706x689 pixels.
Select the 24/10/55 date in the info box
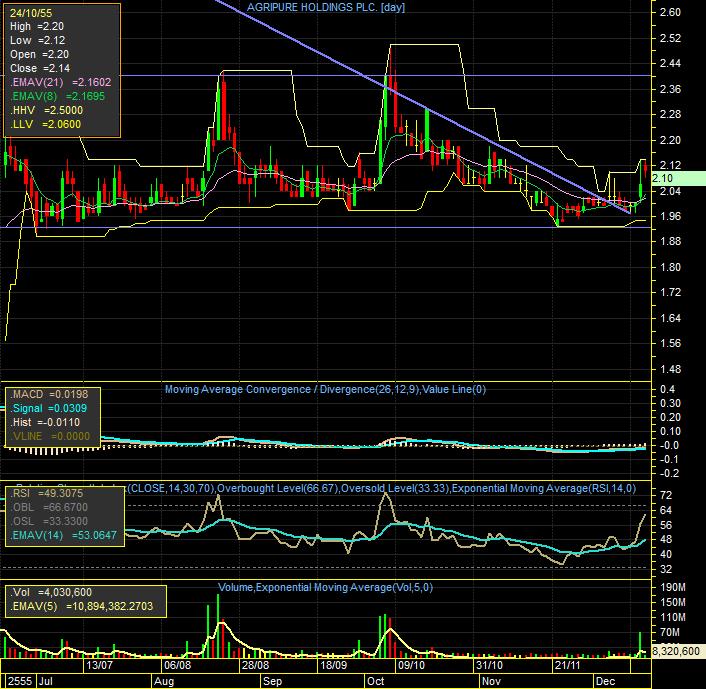[31, 13]
